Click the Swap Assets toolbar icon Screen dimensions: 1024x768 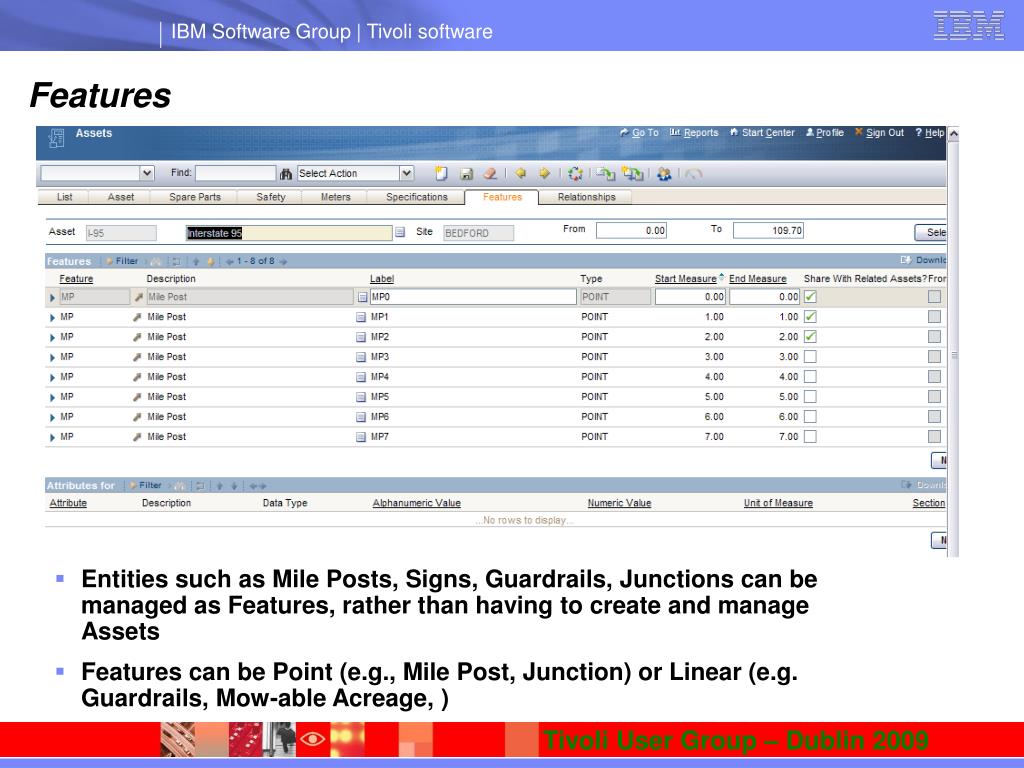(632, 174)
